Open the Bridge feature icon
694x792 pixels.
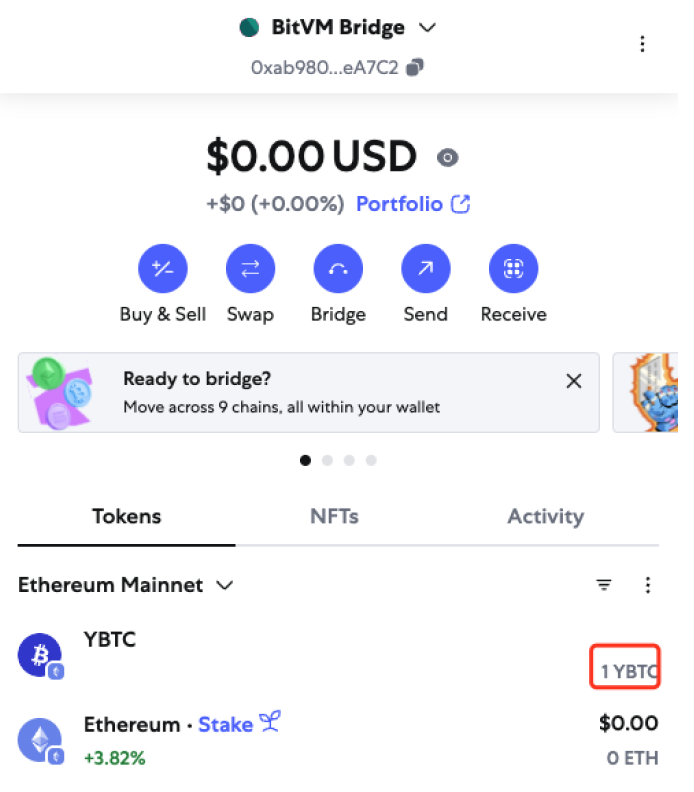coord(338,268)
